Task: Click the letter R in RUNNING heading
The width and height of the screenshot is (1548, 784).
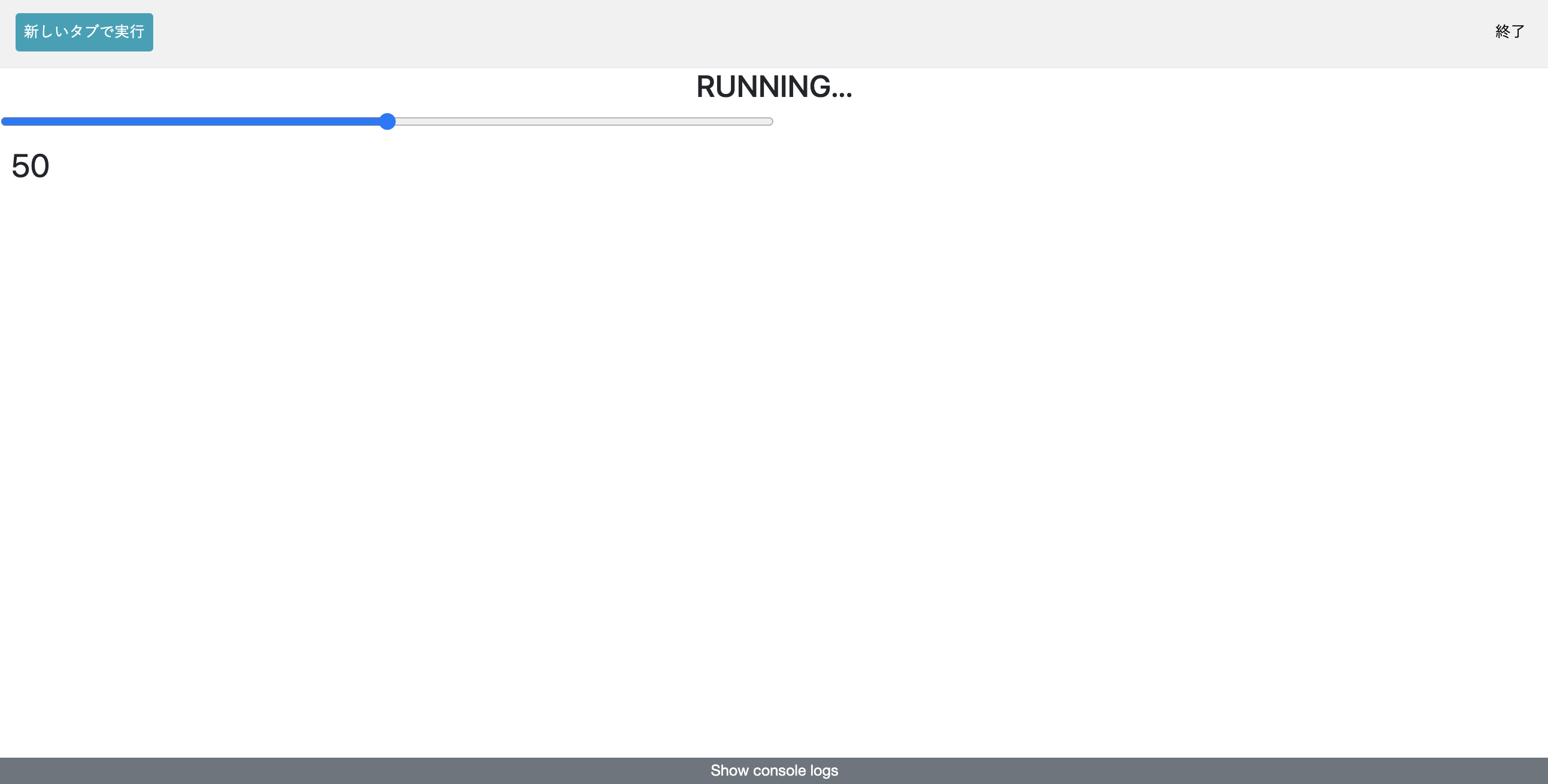Action: point(707,87)
